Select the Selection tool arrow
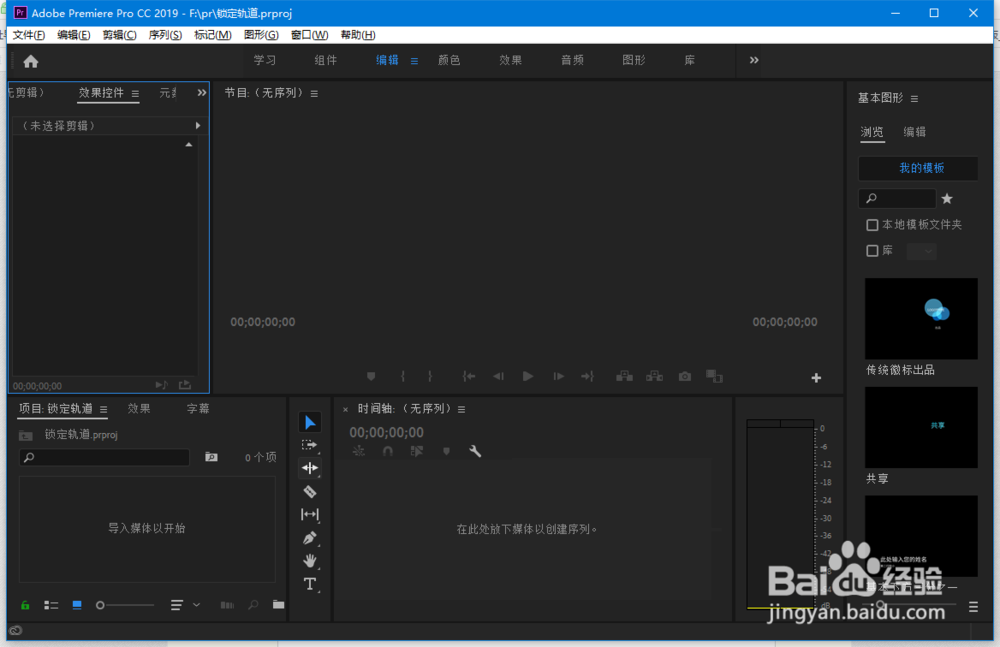Viewport: 1000px width, 647px height. (x=310, y=422)
